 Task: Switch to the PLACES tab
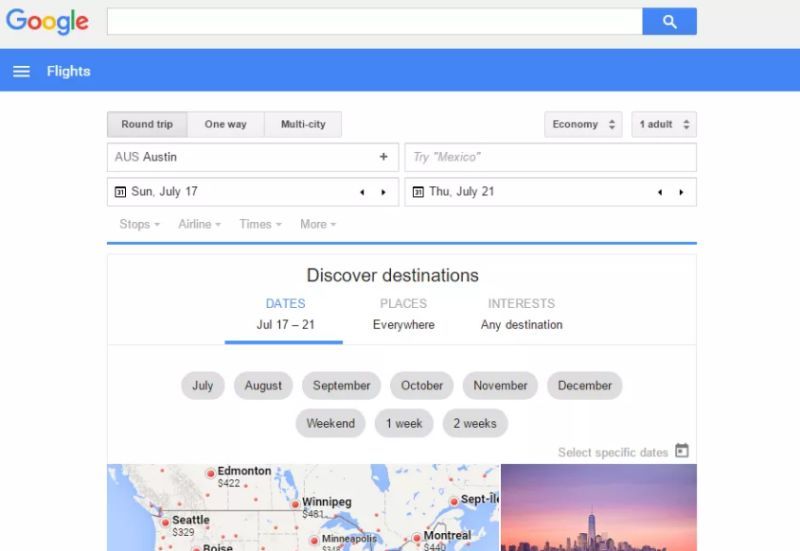pos(403,314)
